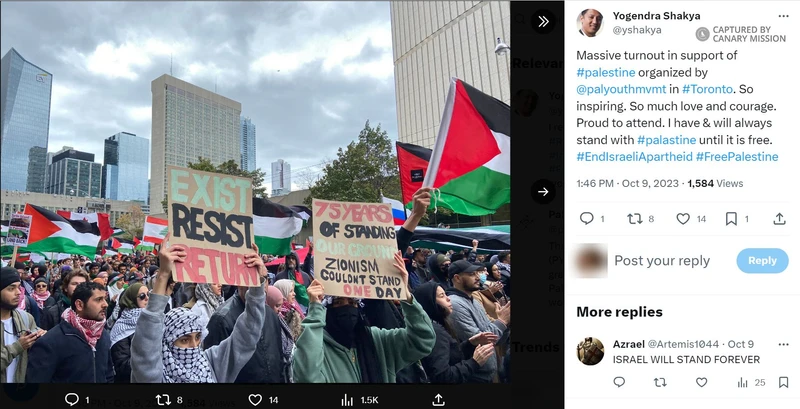Like Azrael's reply with heart icon
The width and height of the screenshot is (800, 409).
click(x=702, y=382)
